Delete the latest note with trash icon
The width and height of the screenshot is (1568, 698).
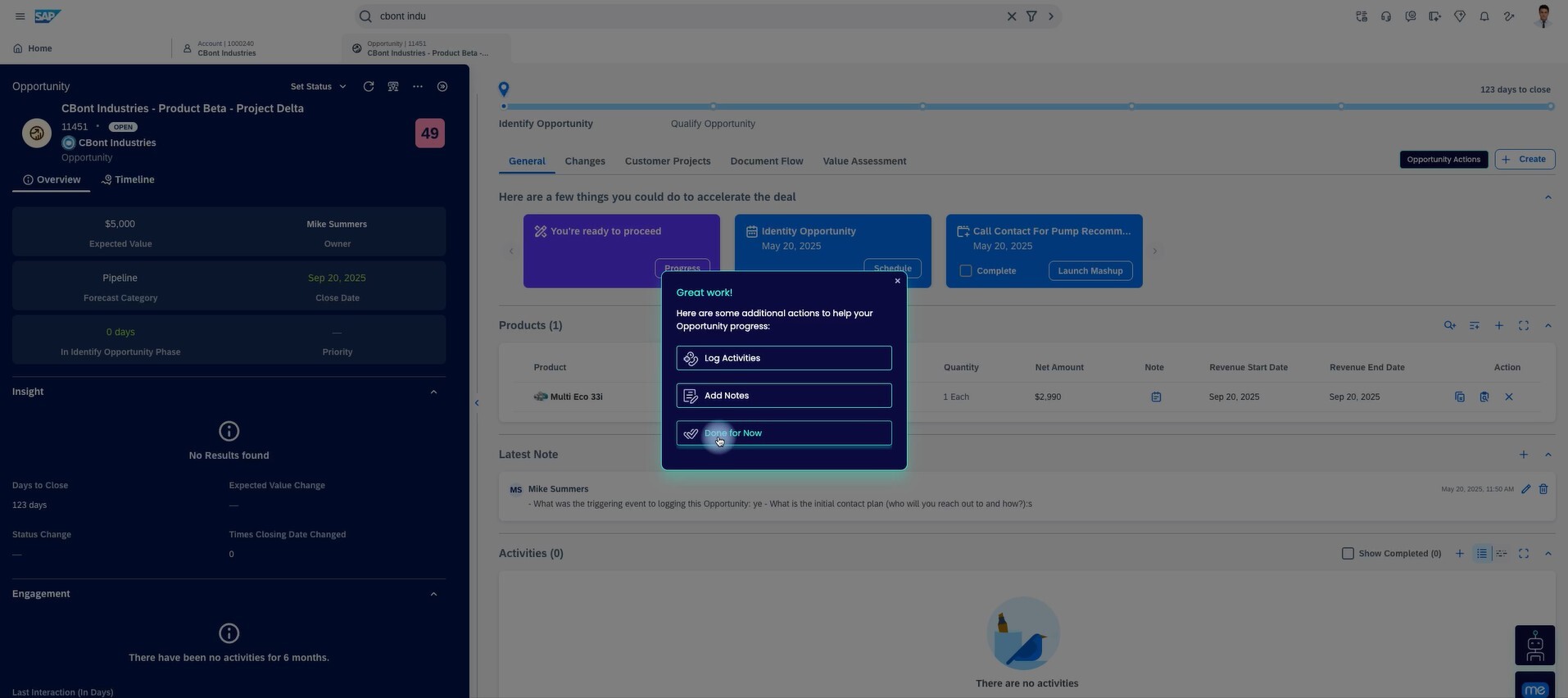click(1543, 489)
